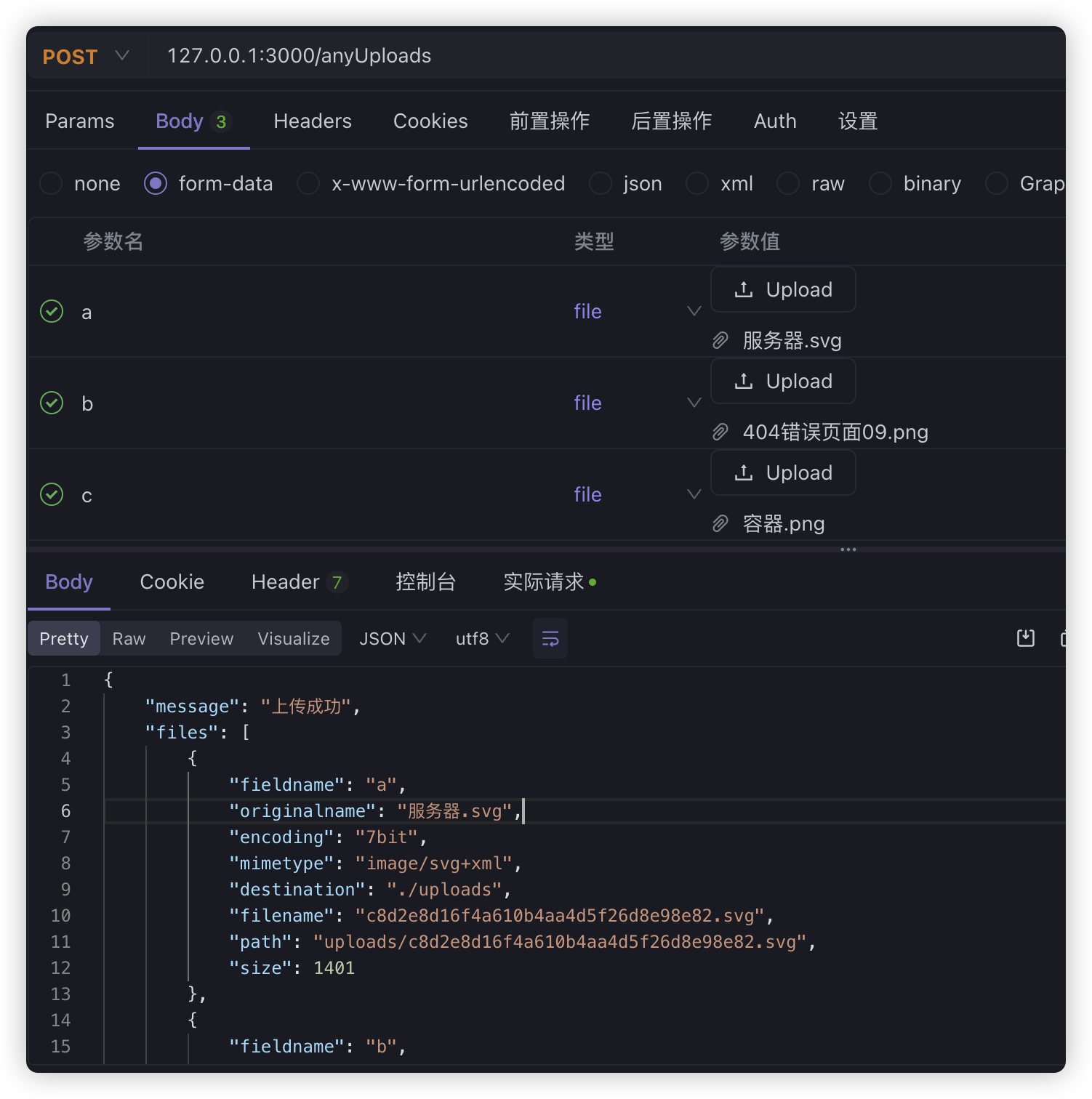Screen dimensions: 1092x1099
Task: Uncheck the enabled checkmark for parameter a
Action: point(52,311)
